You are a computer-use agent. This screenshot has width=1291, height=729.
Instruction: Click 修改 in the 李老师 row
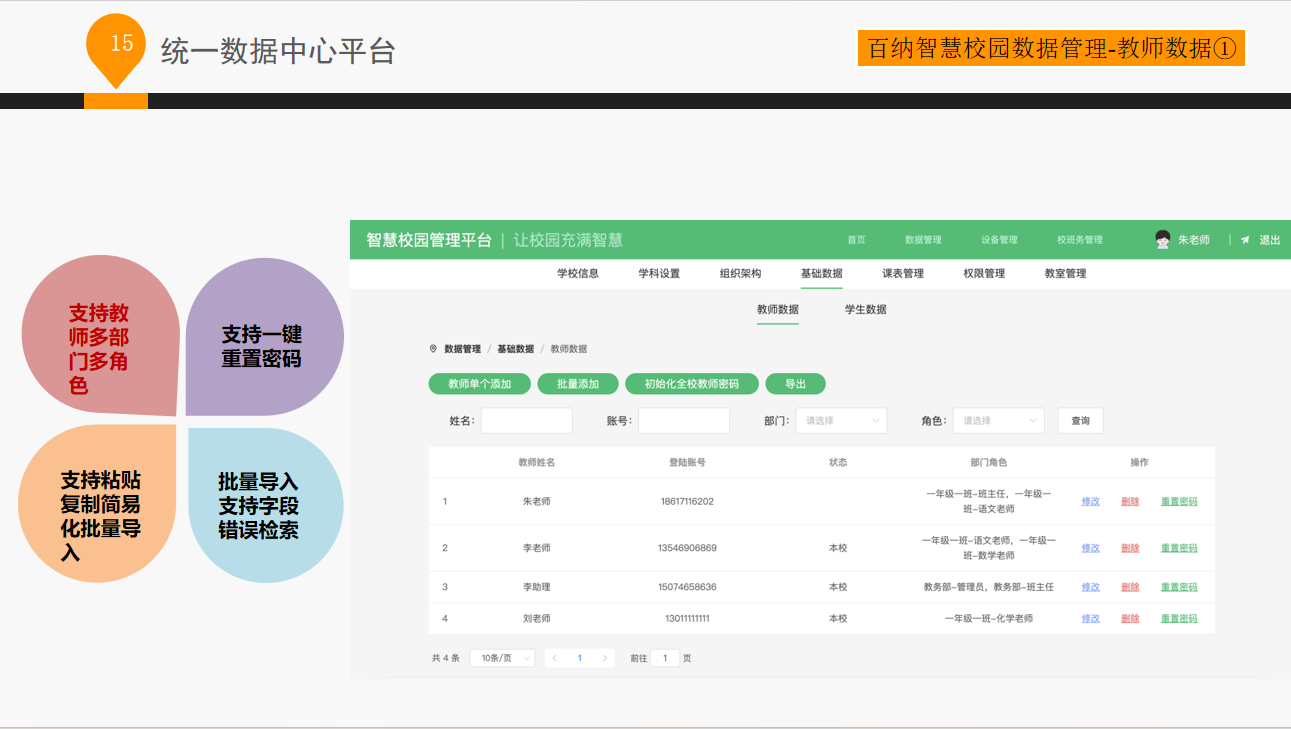coord(1090,548)
